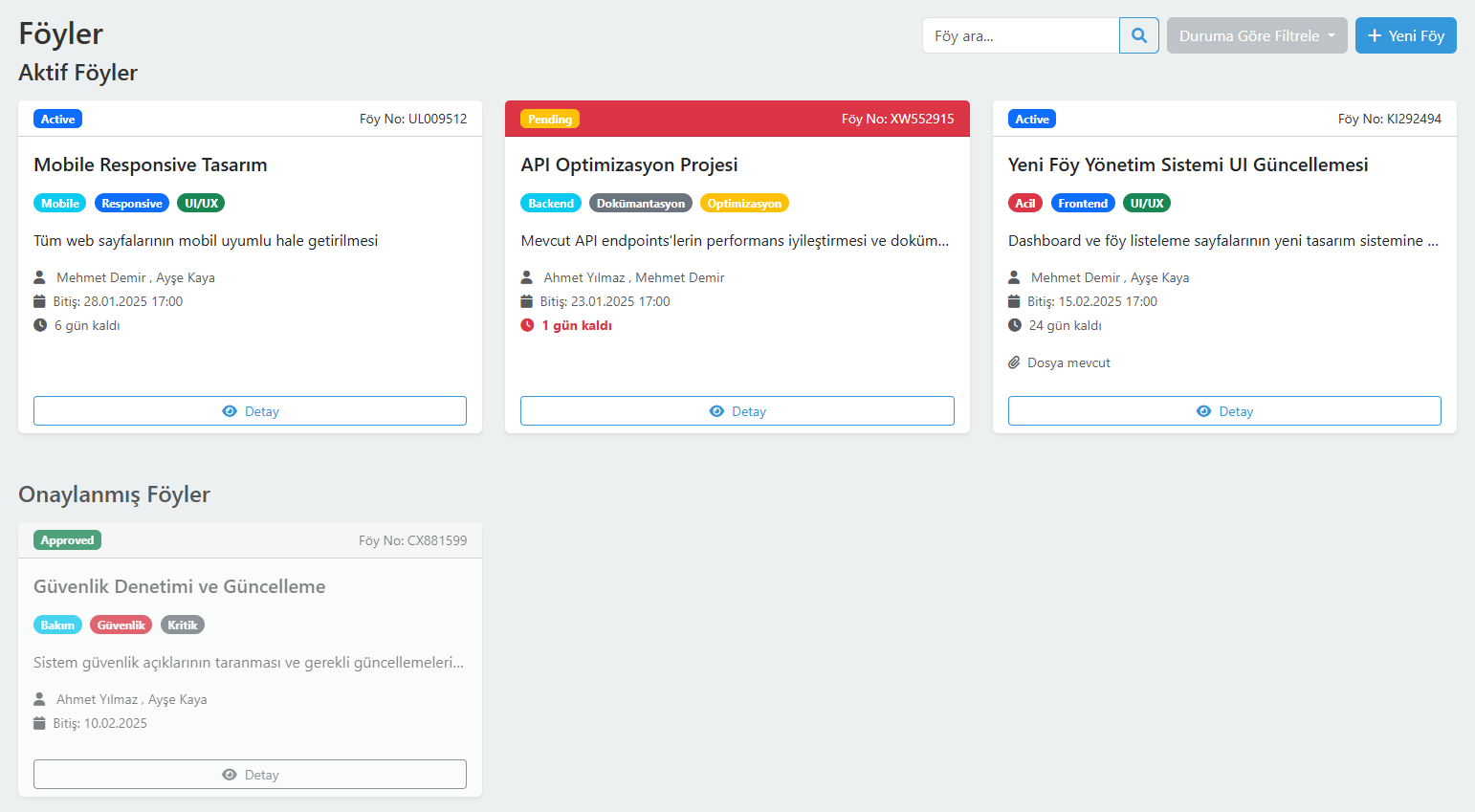The height and width of the screenshot is (812, 1475).
Task: Open Detay for Mobile Responsive Tasarım
Action: pyautogui.click(x=250, y=411)
